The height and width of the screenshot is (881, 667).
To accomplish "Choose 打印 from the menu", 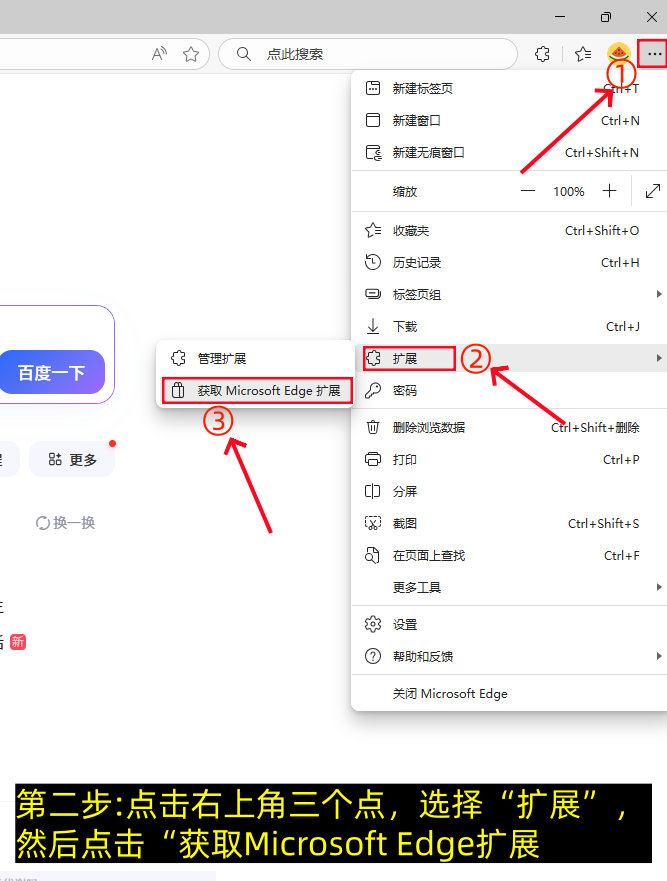I will coord(509,460).
